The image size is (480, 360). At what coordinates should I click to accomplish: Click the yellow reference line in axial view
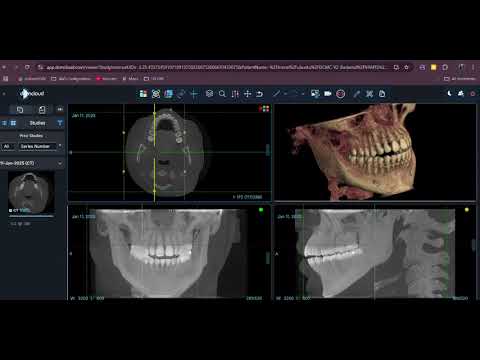[154, 153]
